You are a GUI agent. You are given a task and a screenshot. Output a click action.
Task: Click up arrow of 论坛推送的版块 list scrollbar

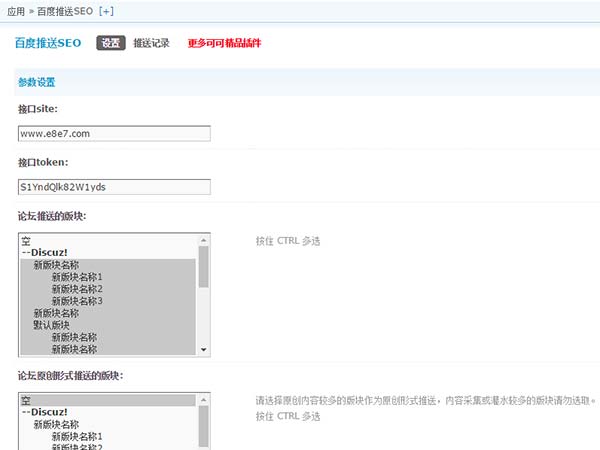[204, 240]
